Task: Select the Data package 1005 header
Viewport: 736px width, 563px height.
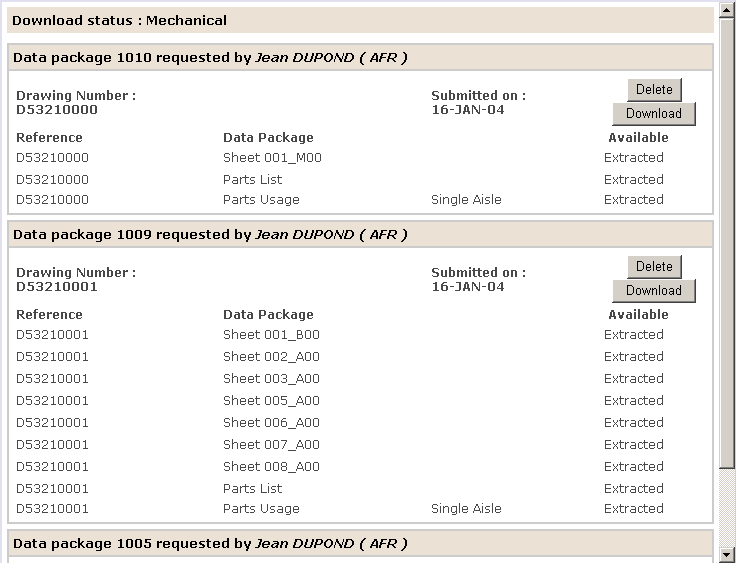Action: (210, 544)
